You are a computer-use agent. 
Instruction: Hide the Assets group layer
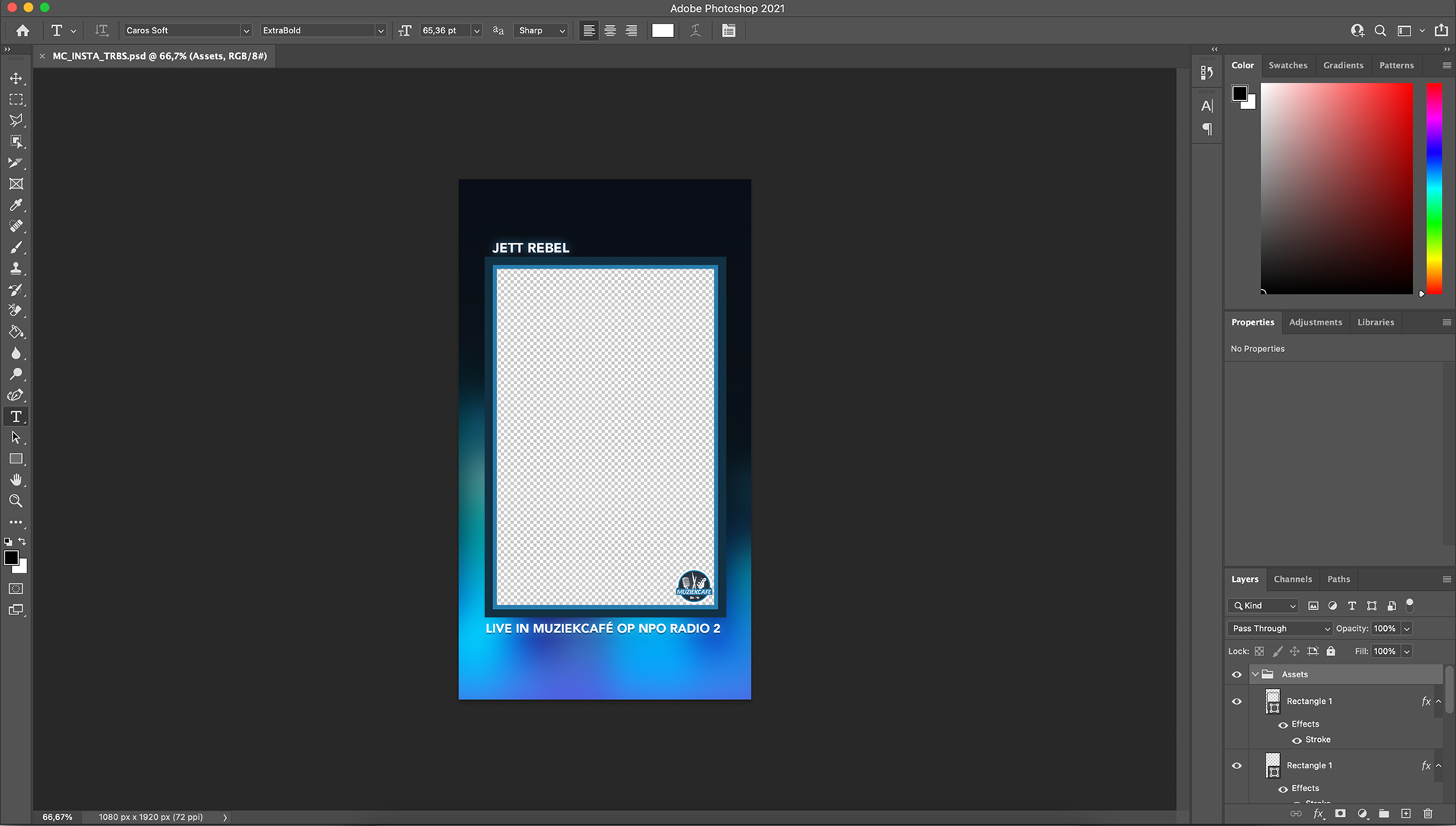coord(1237,674)
